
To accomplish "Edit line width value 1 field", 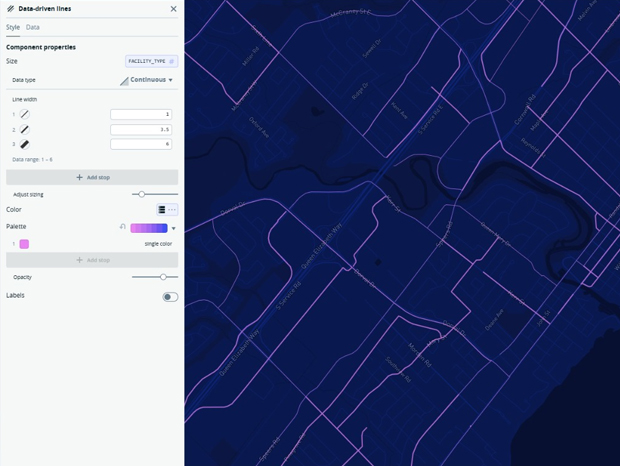I will (141, 114).
